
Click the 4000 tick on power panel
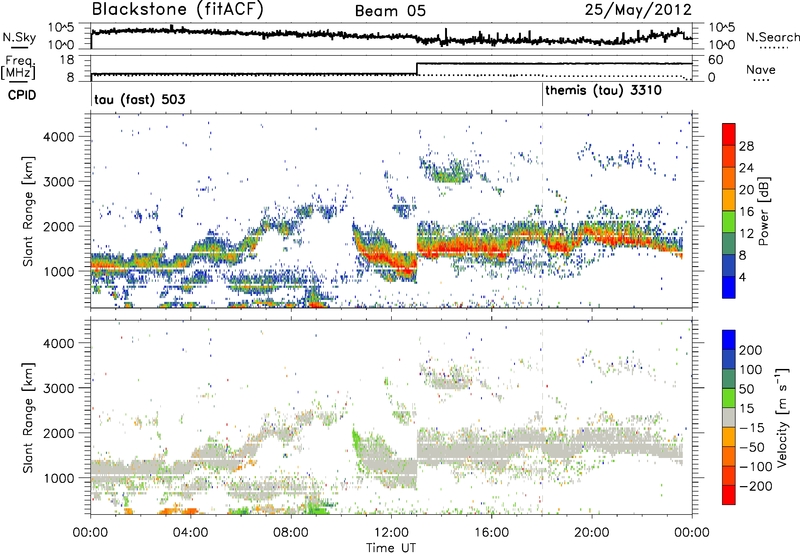coord(58,137)
